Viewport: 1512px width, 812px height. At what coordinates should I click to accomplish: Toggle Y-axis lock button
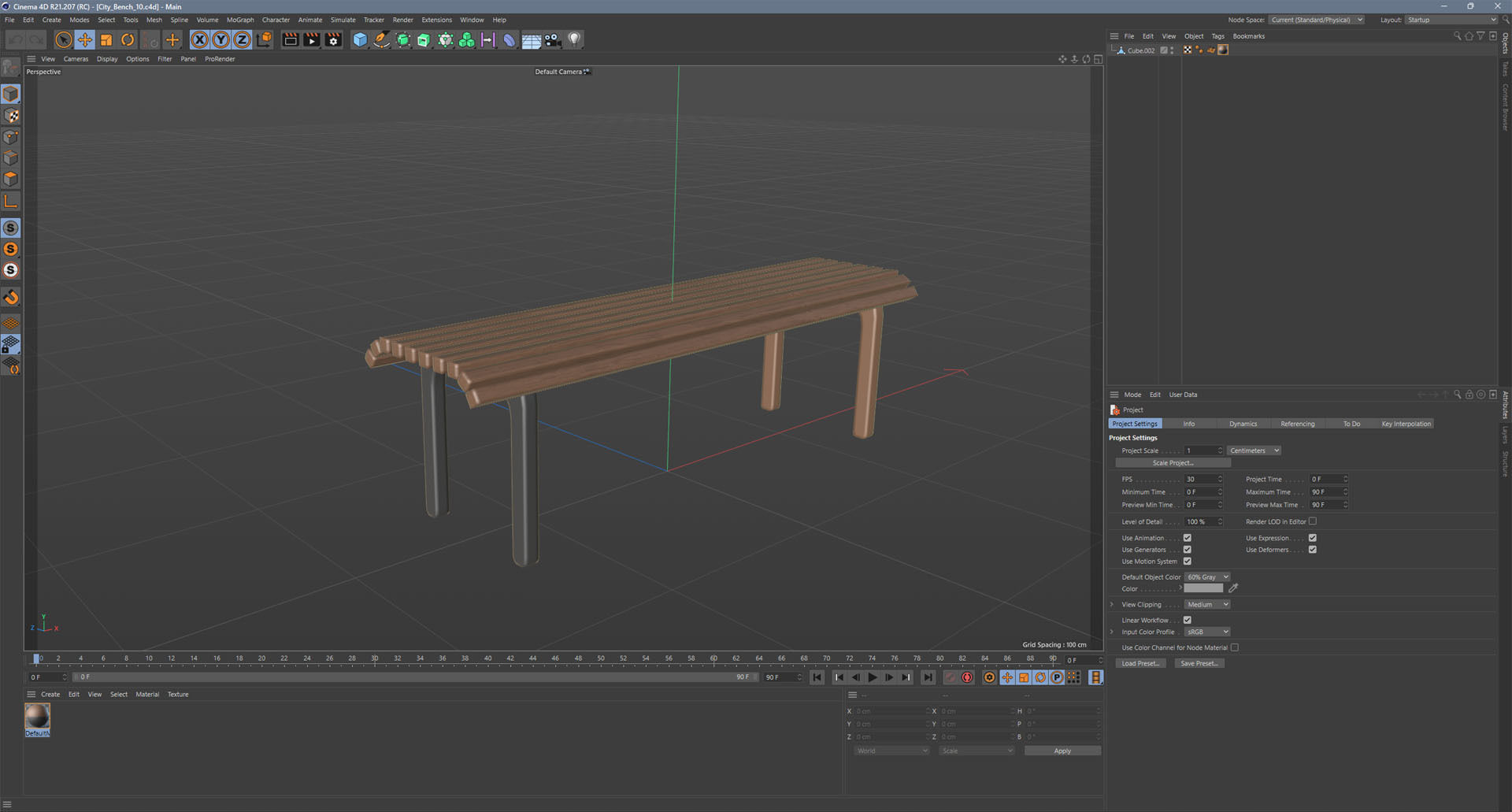tap(221, 39)
